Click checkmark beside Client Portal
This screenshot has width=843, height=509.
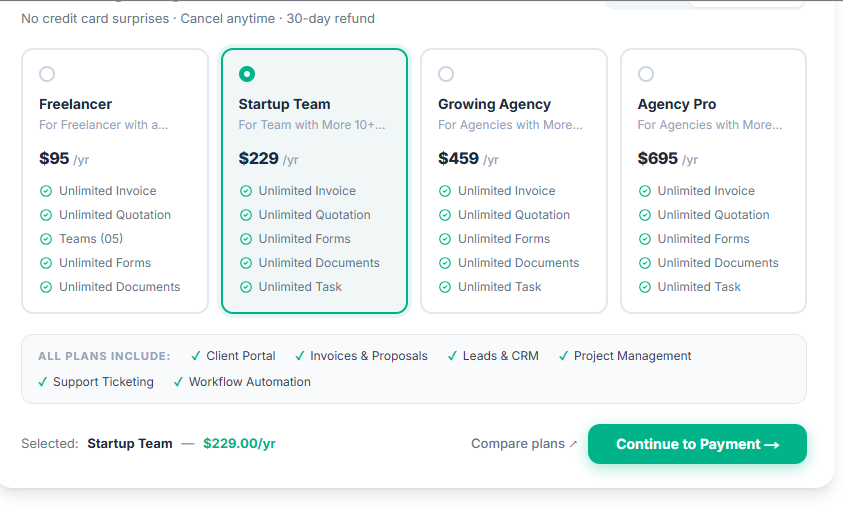coord(196,356)
